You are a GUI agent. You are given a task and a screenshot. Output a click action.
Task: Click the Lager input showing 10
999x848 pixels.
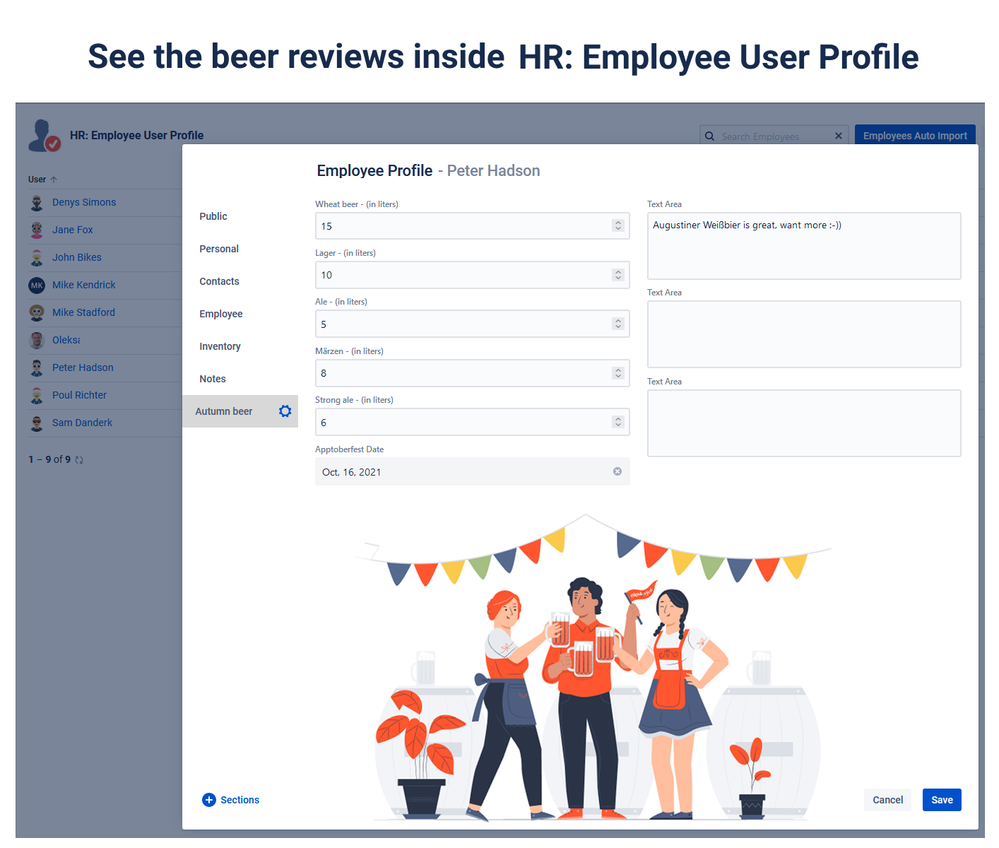point(472,275)
